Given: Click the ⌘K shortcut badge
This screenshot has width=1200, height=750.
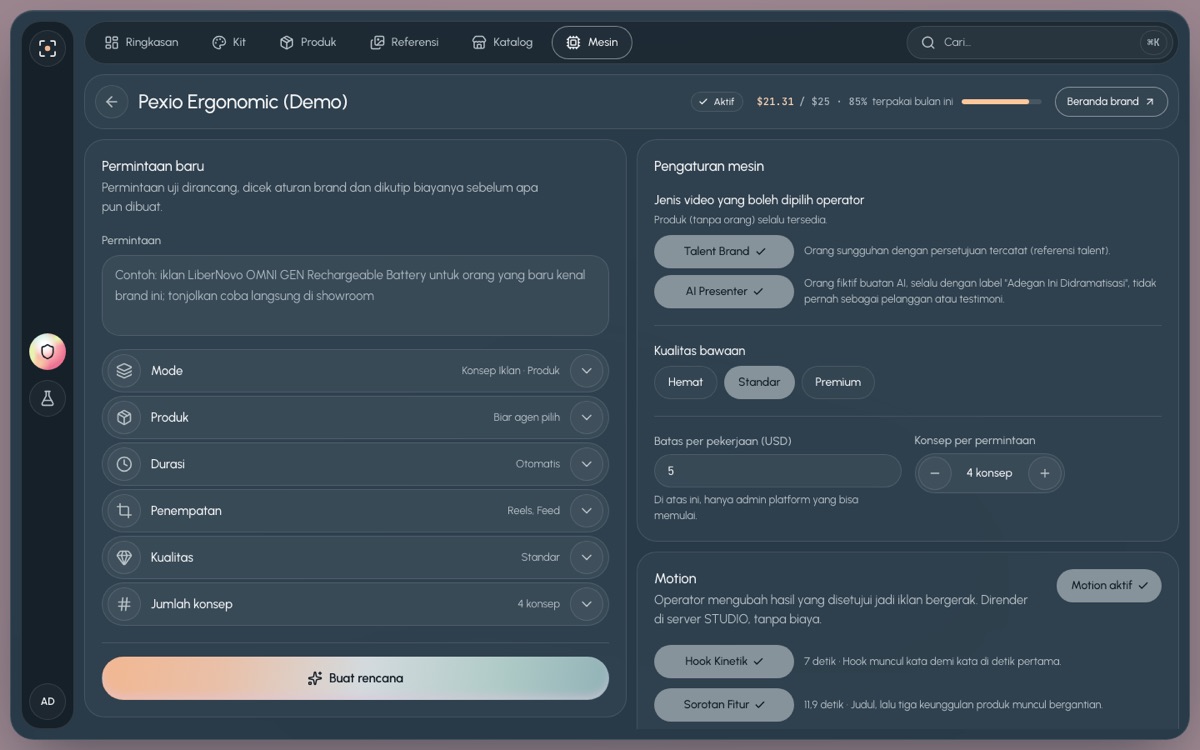Looking at the screenshot, I should (x=1153, y=42).
